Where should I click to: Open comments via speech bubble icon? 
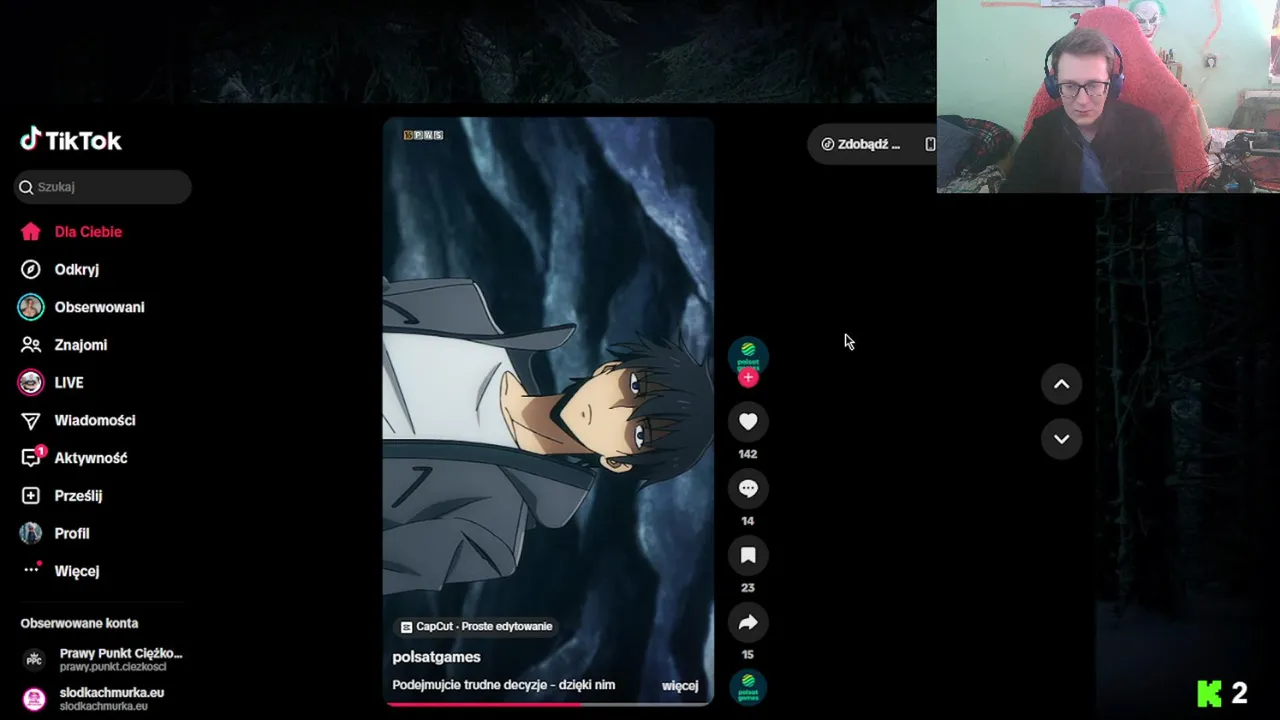tap(748, 489)
